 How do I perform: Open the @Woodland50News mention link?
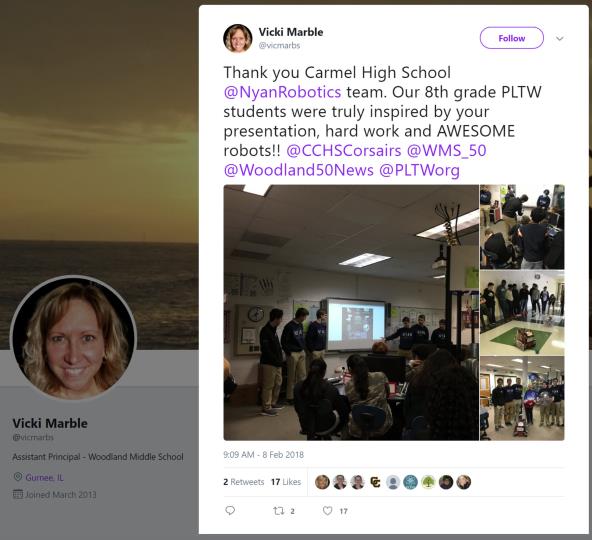pyautogui.click(x=299, y=170)
